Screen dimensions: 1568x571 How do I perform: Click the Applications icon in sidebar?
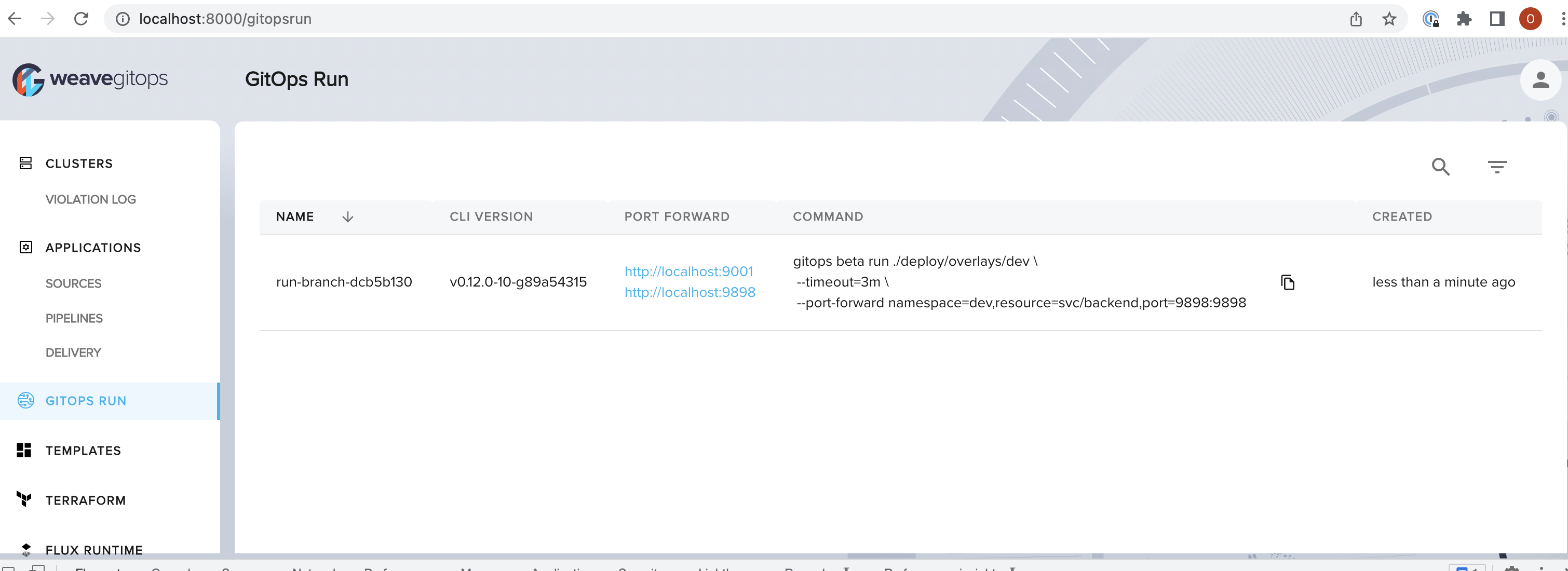tap(25, 247)
